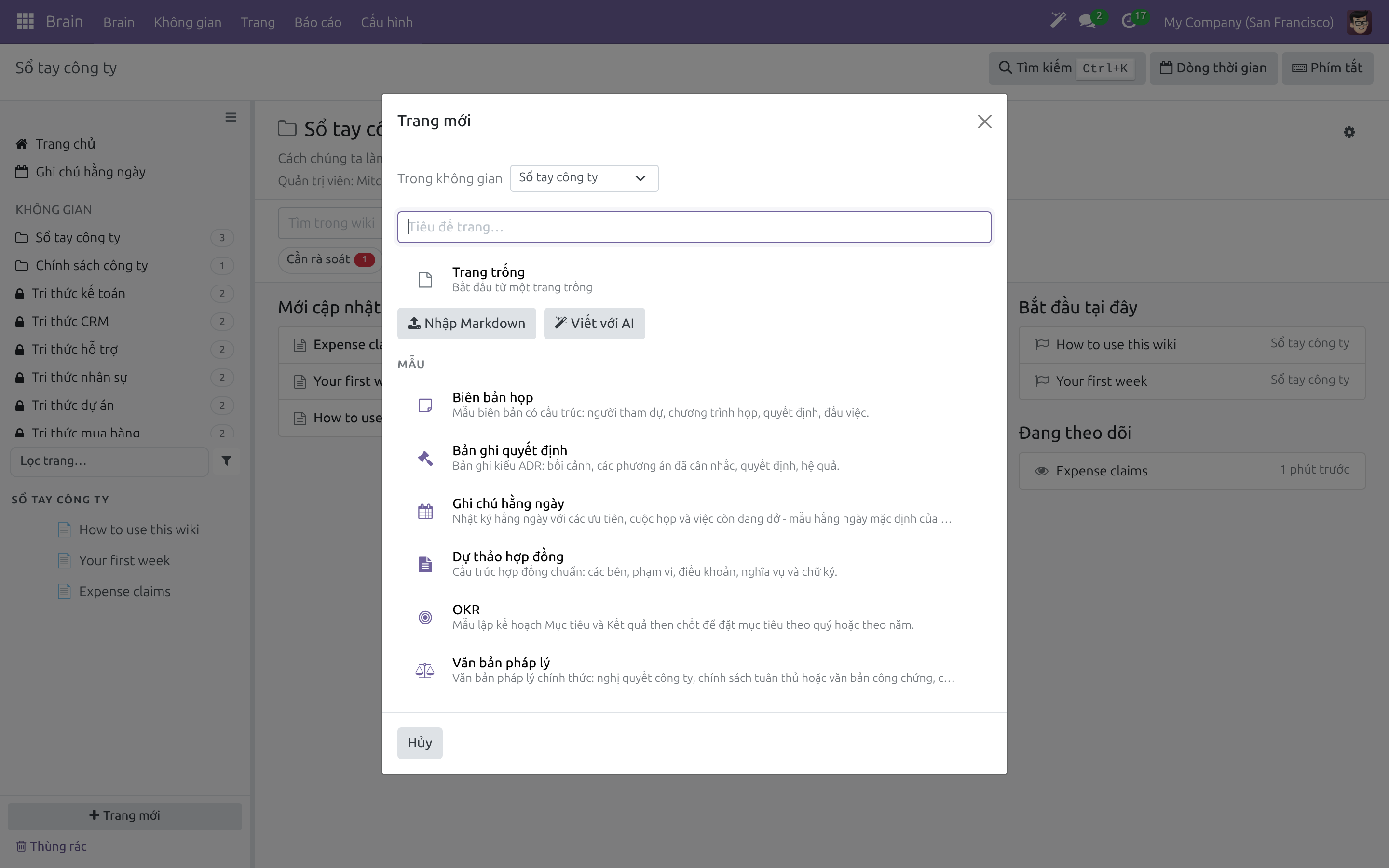Open the messages chat bubble icon
This screenshot has width=1389, height=868.
1087,22
